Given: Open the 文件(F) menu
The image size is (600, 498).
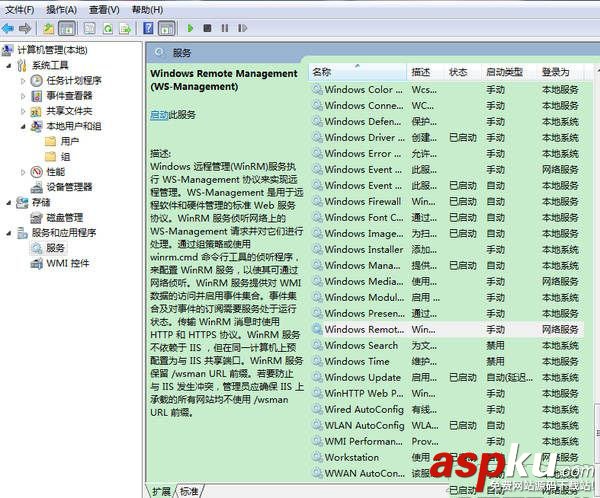Looking at the screenshot, I should pos(20,9).
